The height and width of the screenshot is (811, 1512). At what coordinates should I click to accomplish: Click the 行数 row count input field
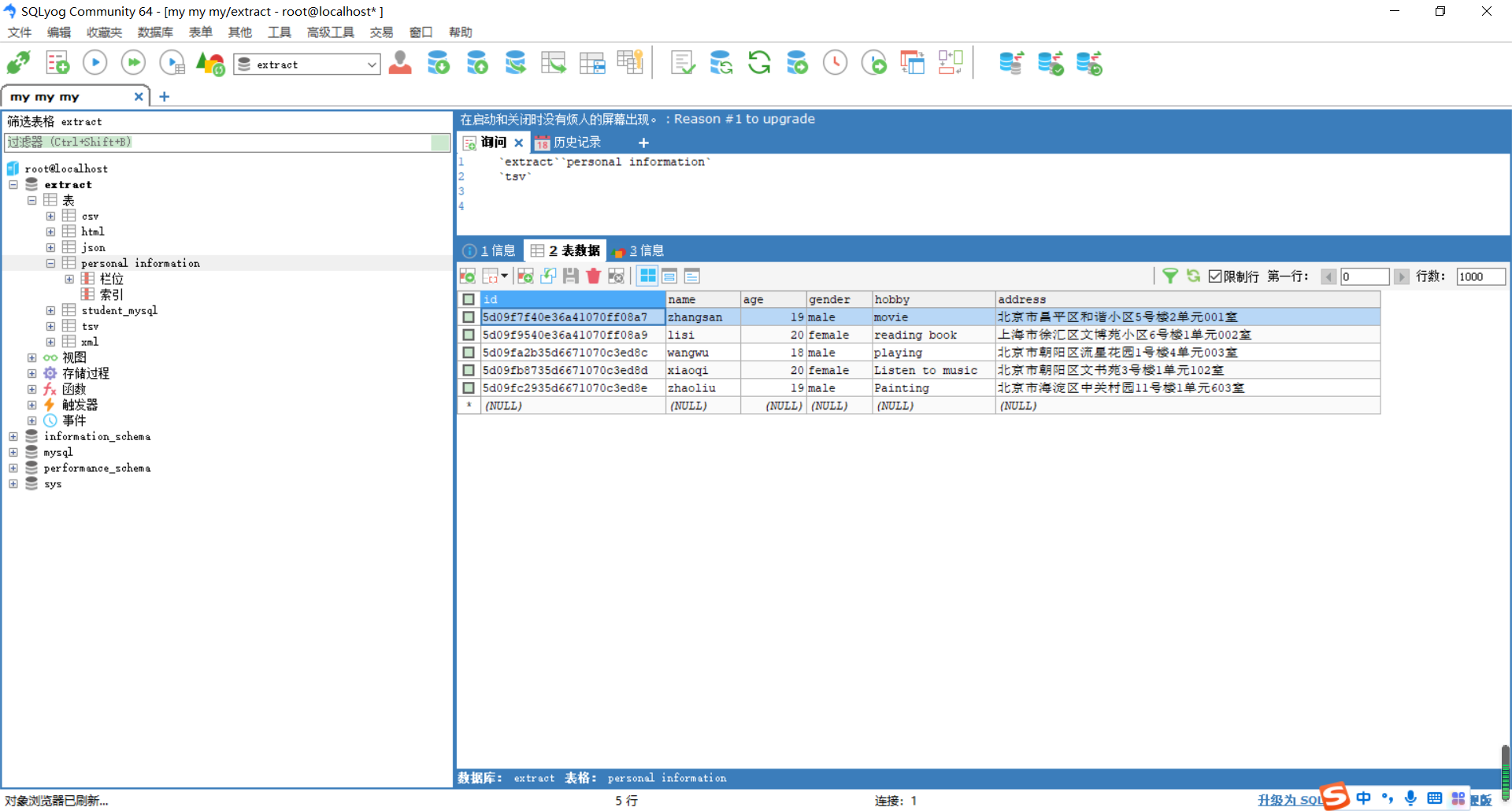tap(1480, 276)
